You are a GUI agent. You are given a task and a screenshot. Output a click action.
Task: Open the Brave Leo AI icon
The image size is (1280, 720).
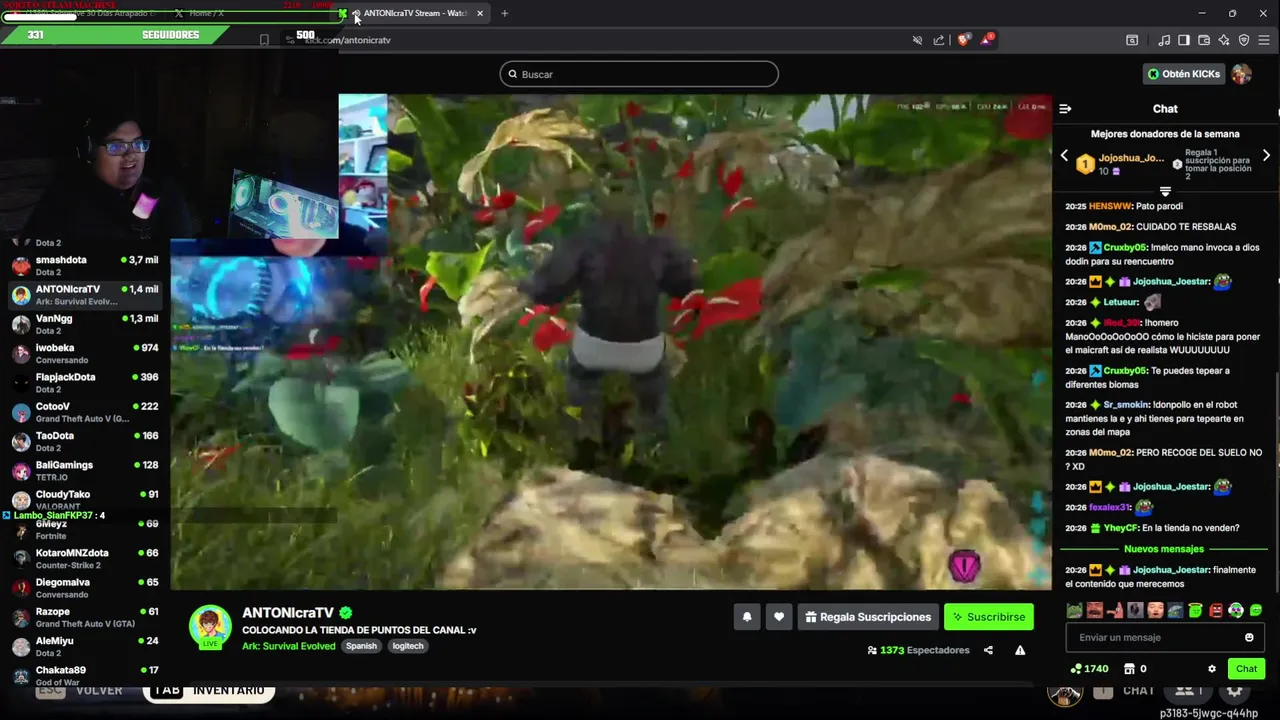click(1224, 40)
